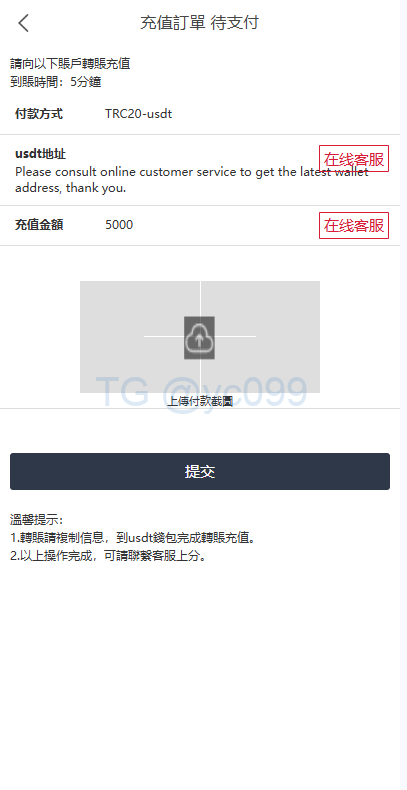Open 在线客服 beside the 充值金額 row

(x=354, y=225)
